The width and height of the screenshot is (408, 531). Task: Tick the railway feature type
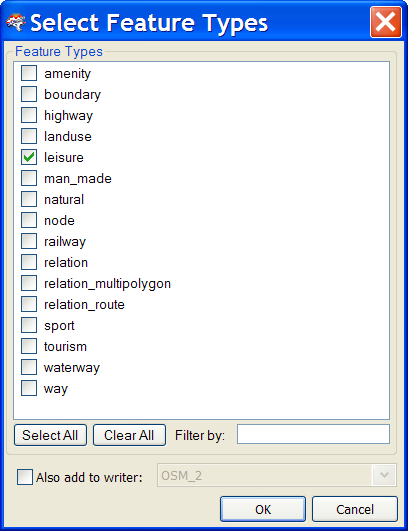pyautogui.click(x=29, y=241)
